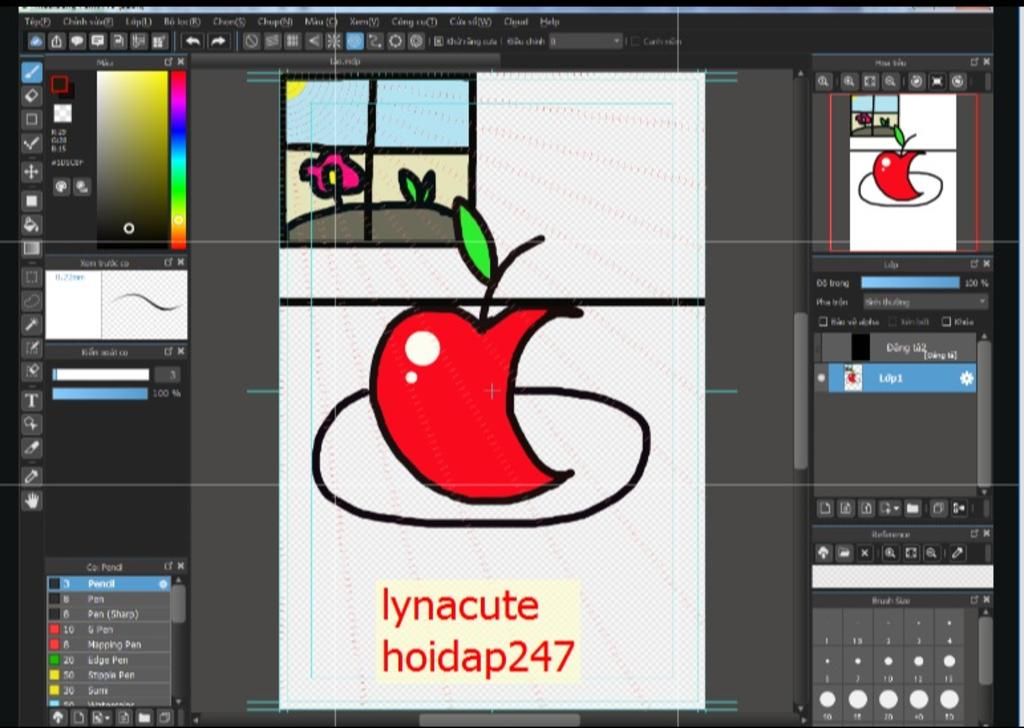Screen dimensions: 1024x728
Task: Select the Sumi brush
Action: point(108,690)
